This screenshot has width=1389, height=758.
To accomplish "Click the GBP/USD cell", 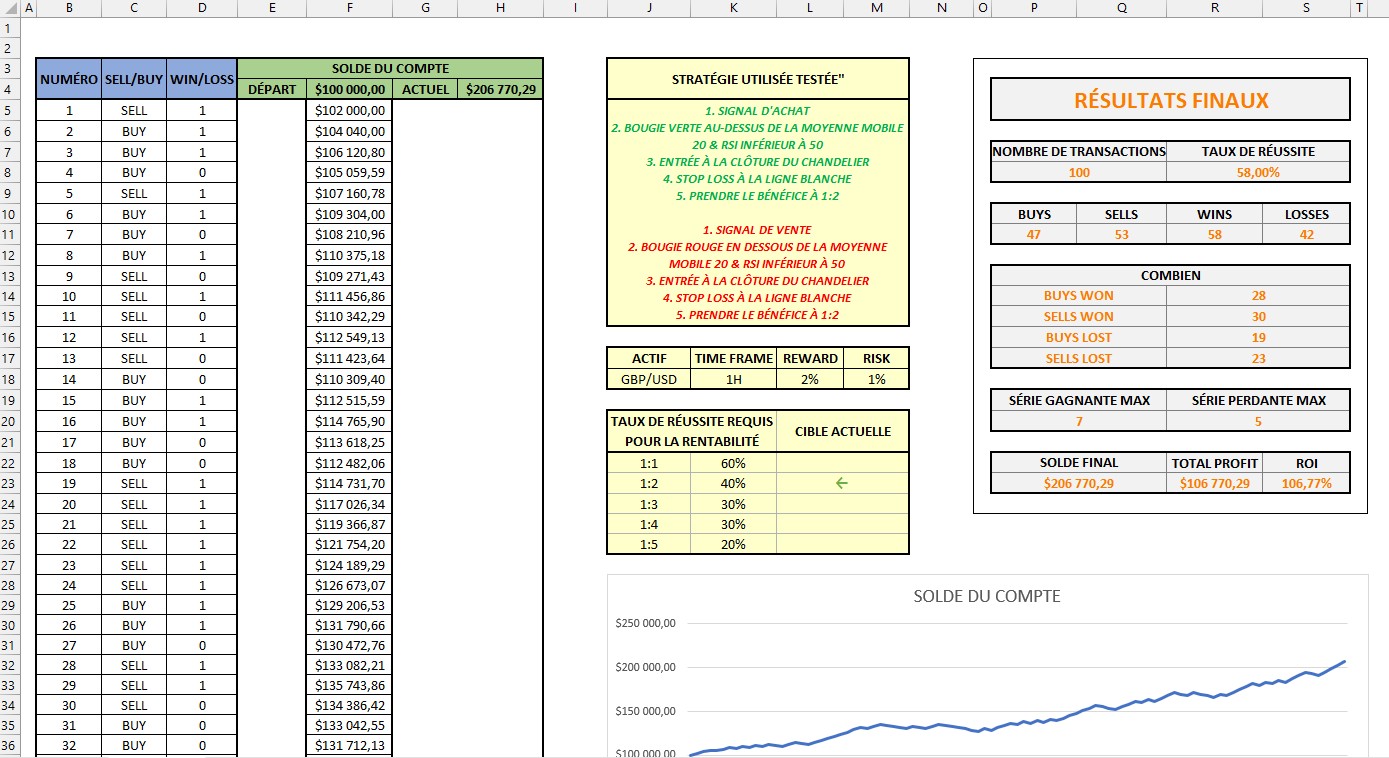I will click(649, 379).
